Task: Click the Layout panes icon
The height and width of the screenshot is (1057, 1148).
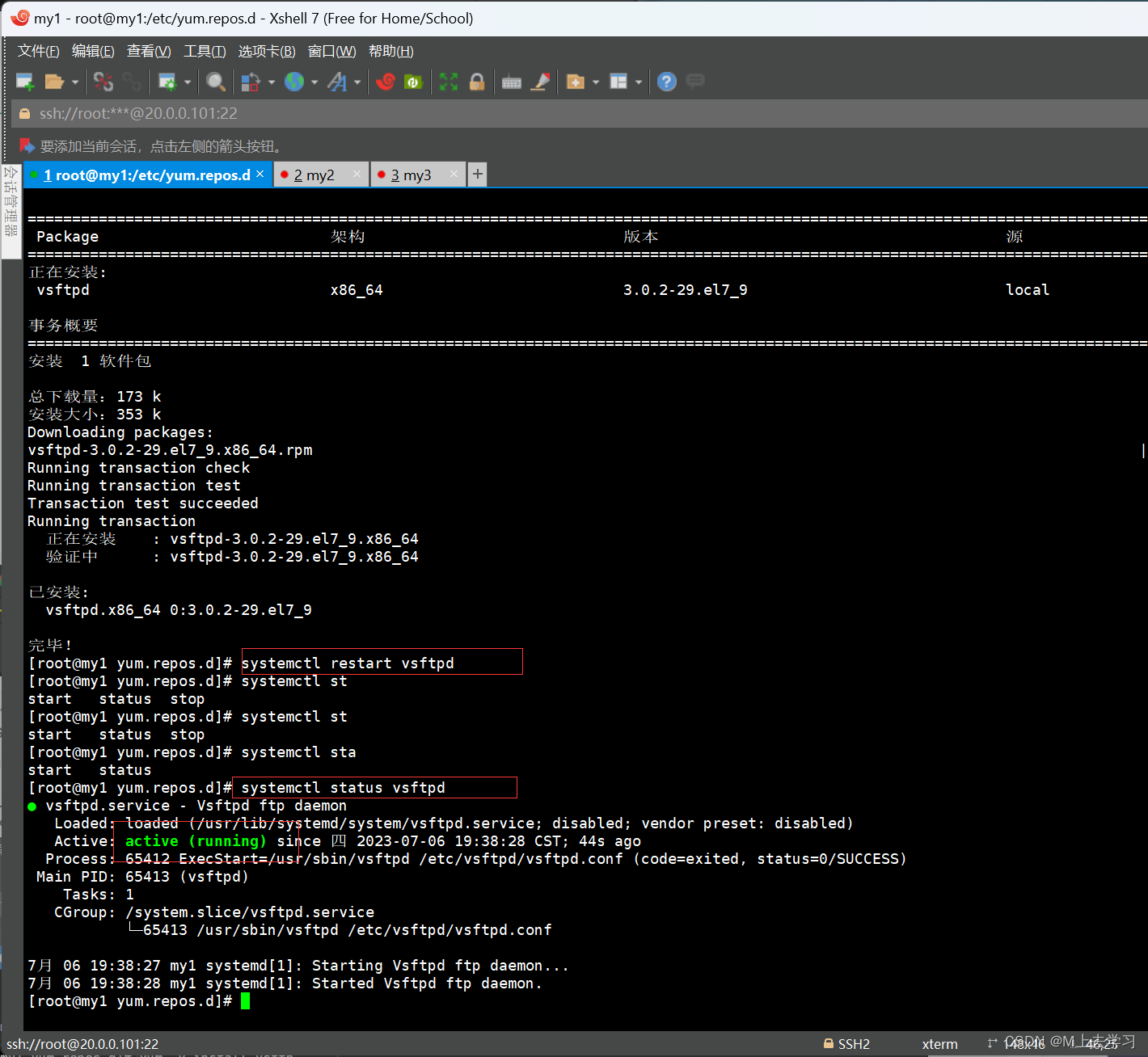Action: (618, 82)
